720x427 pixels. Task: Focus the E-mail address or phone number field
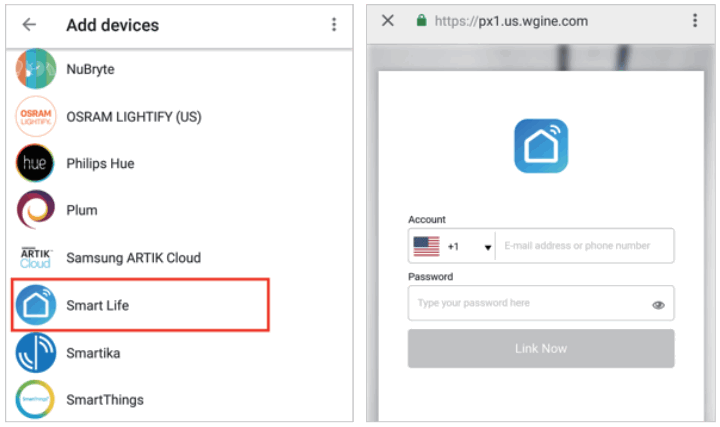tap(584, 246)
